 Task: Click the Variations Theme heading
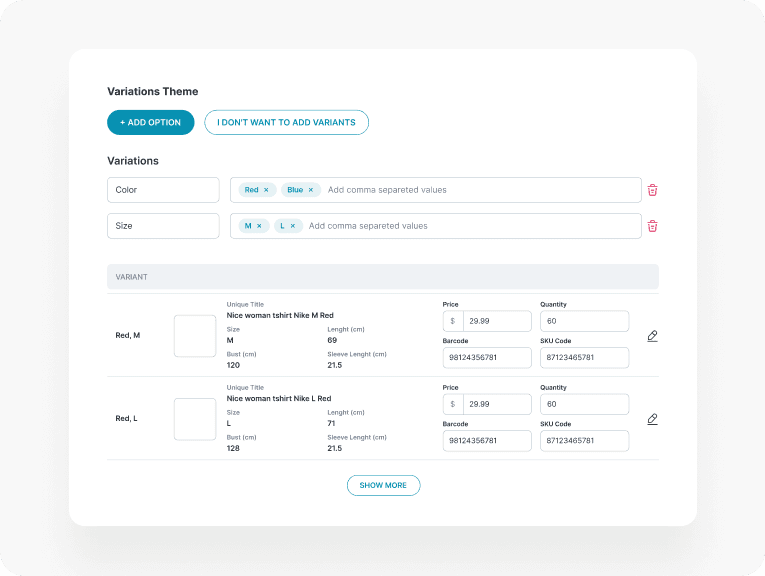[x=153, y=92]
